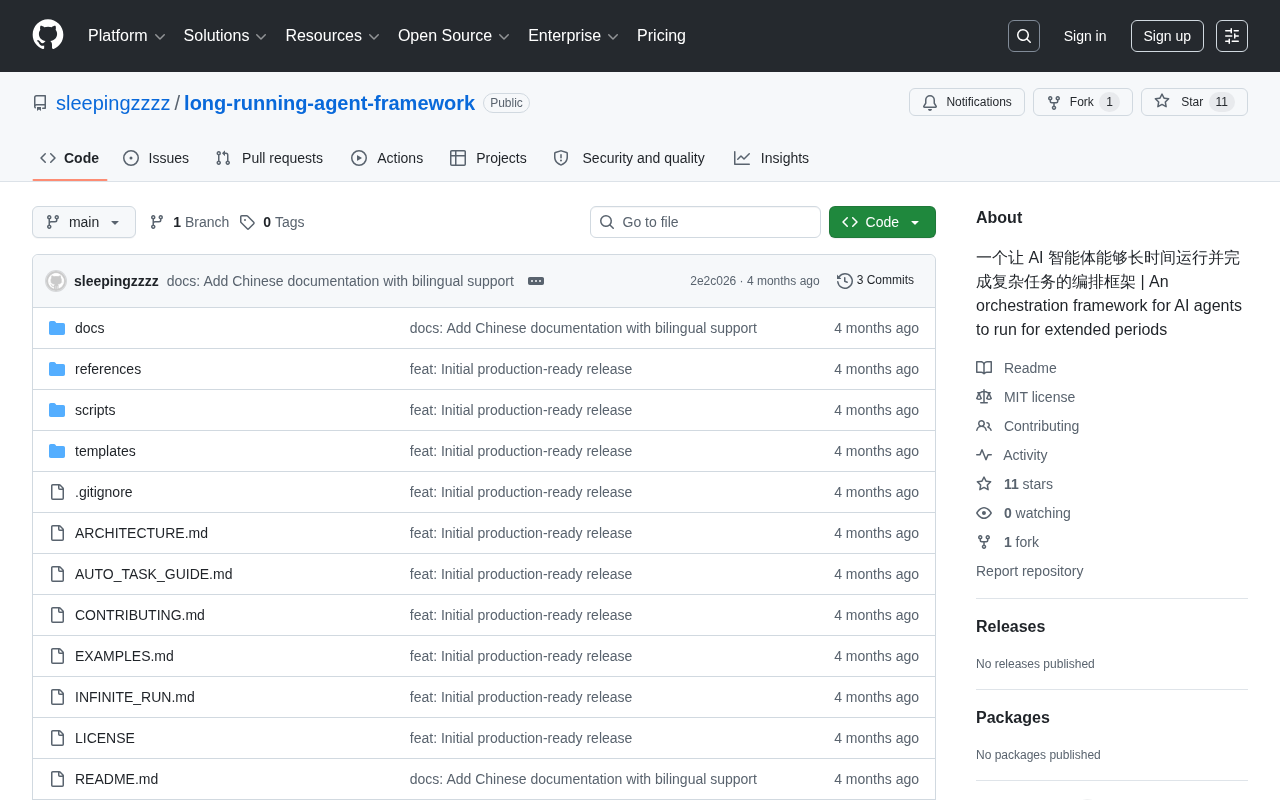1280x800 pixels.
Task: Click the ARCHITECTURE.md file icon
Action: coord(57,533)
